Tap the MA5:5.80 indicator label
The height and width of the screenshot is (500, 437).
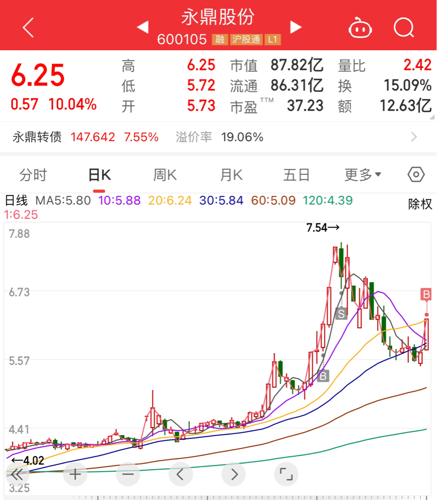(x=63, y=201)
